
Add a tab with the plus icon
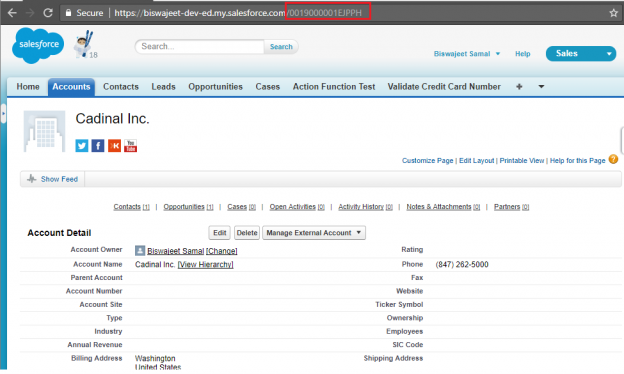click(519, 87)
